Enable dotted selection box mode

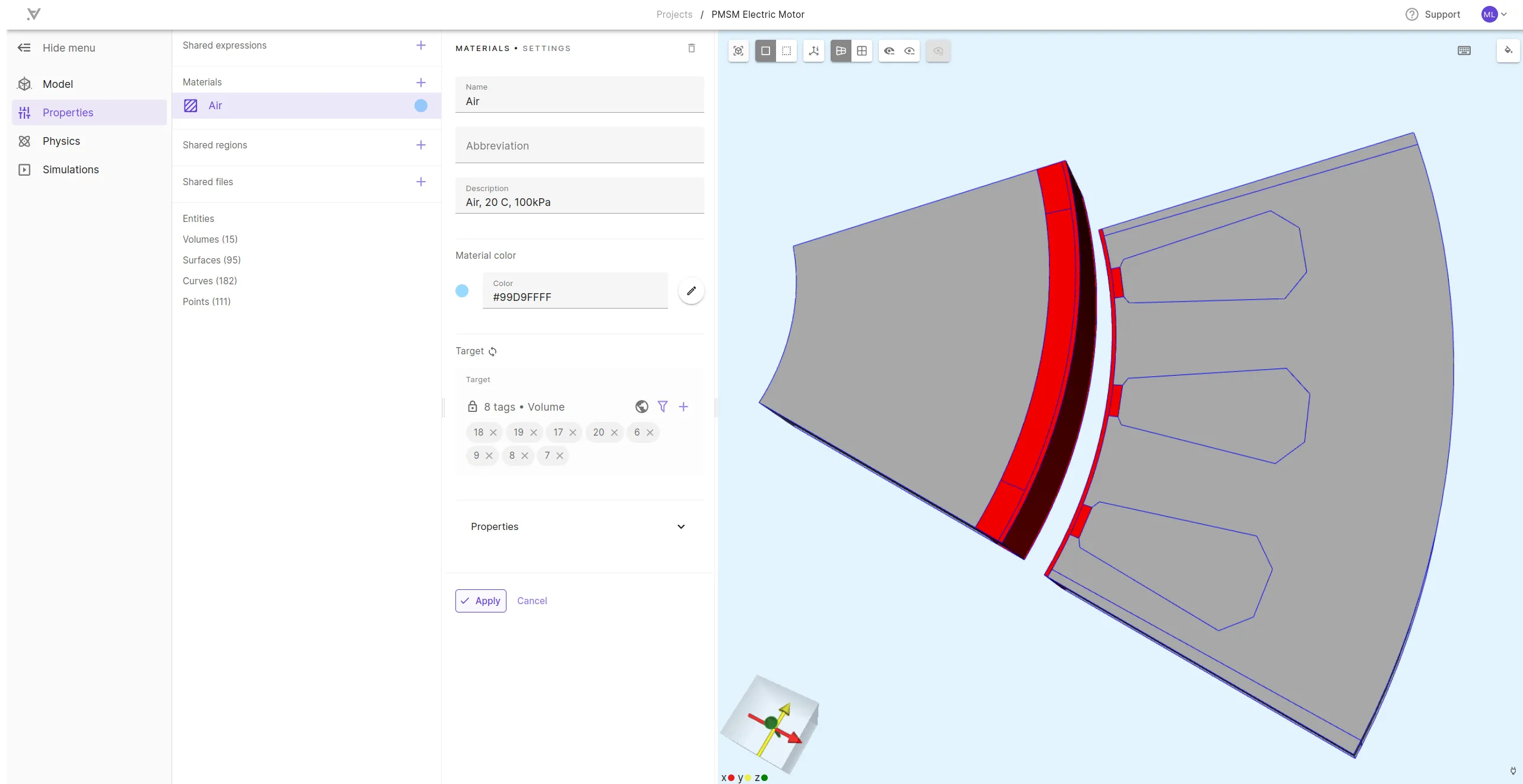coord(787,51)
